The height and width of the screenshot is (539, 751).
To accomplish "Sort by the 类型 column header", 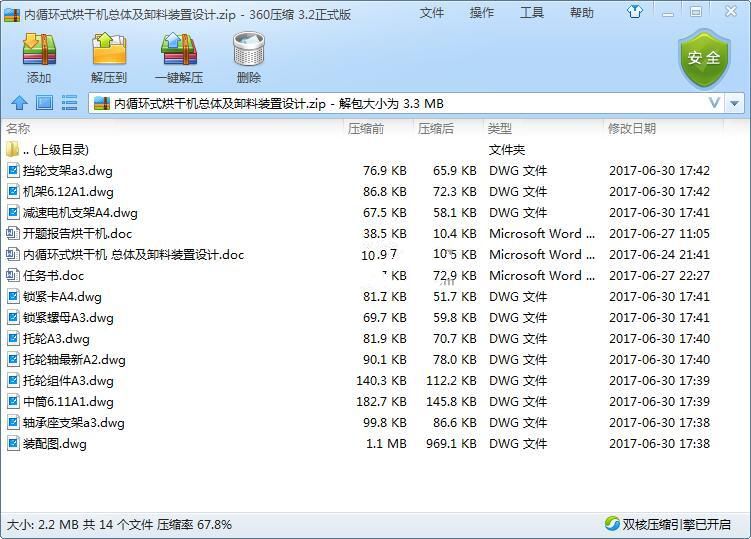I will point(500,128).
